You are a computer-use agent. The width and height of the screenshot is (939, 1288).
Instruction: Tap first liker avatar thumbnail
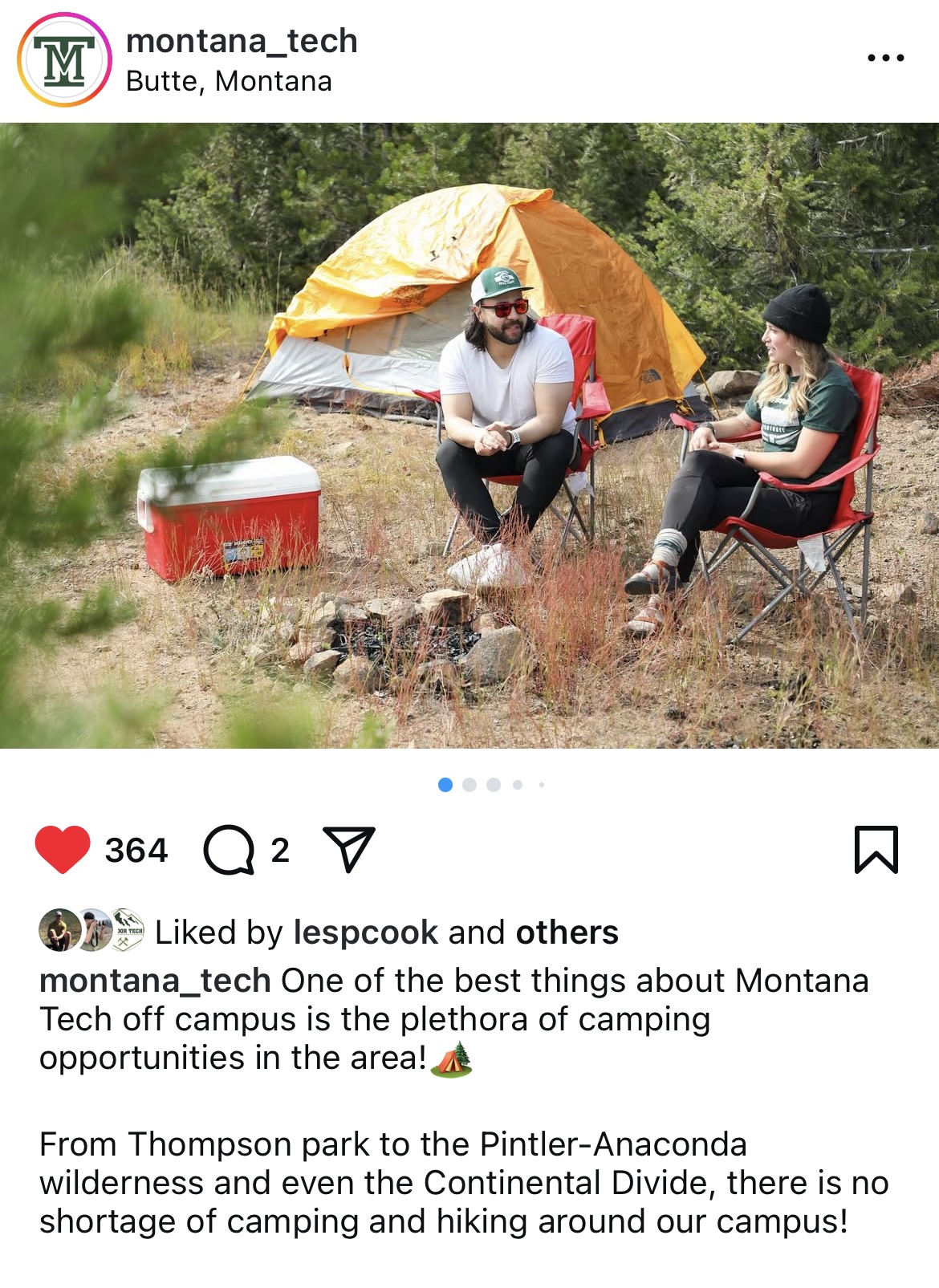[59, 930]
